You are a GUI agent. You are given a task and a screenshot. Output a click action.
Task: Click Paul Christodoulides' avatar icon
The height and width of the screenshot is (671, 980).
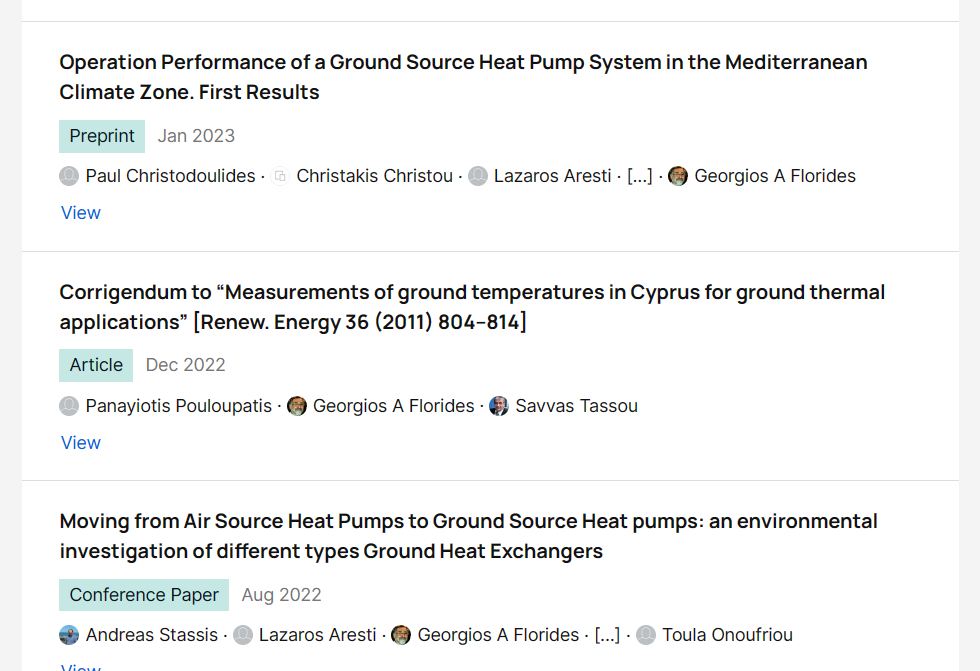[69, 176]
